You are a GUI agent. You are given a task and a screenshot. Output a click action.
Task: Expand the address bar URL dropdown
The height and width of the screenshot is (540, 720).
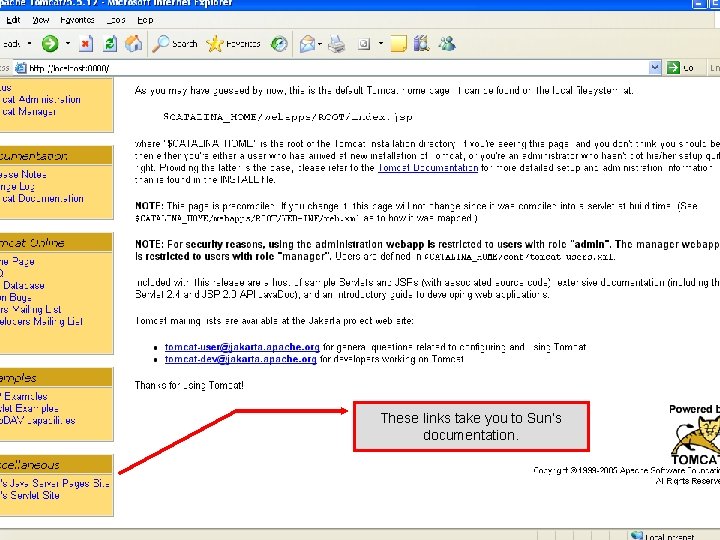click(655, 68)
